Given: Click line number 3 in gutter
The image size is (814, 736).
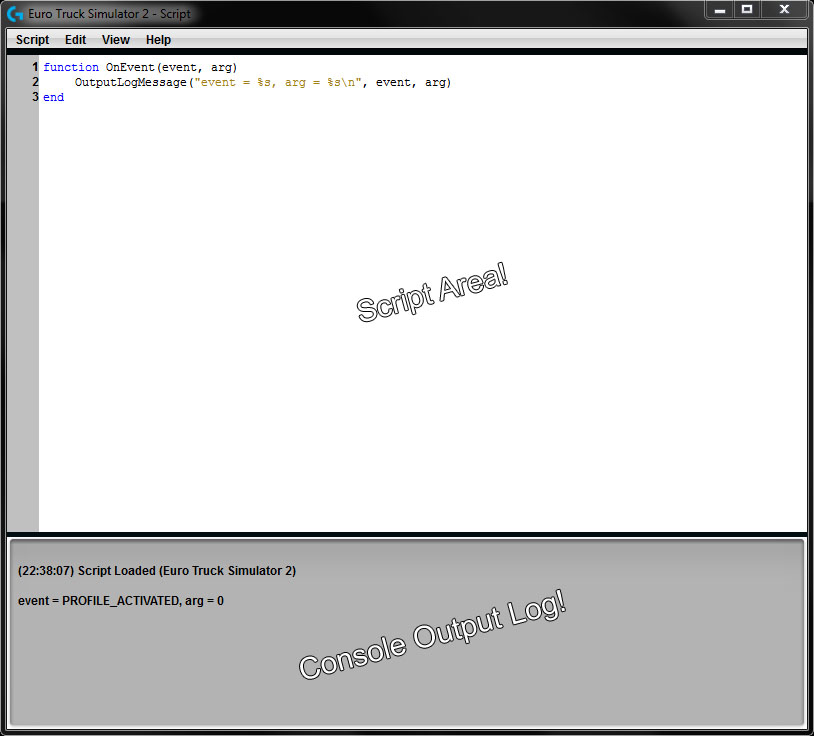Looking at the screenshot, I should pos(35,97).
